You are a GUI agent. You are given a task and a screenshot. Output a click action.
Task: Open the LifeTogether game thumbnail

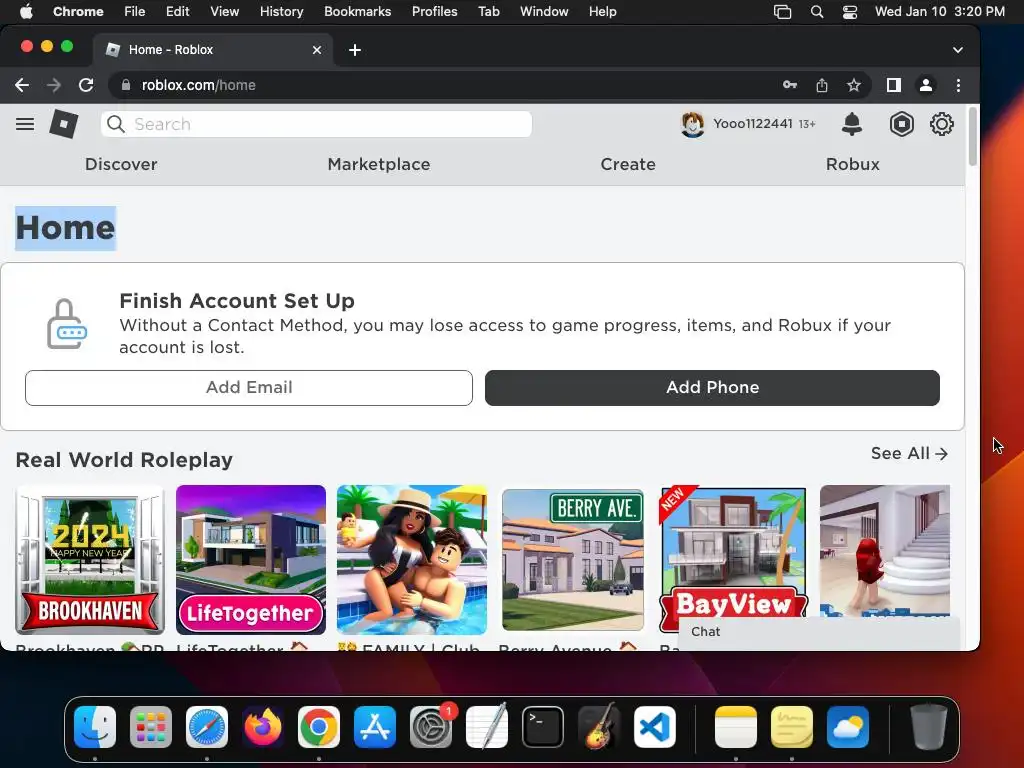(251, 560)
